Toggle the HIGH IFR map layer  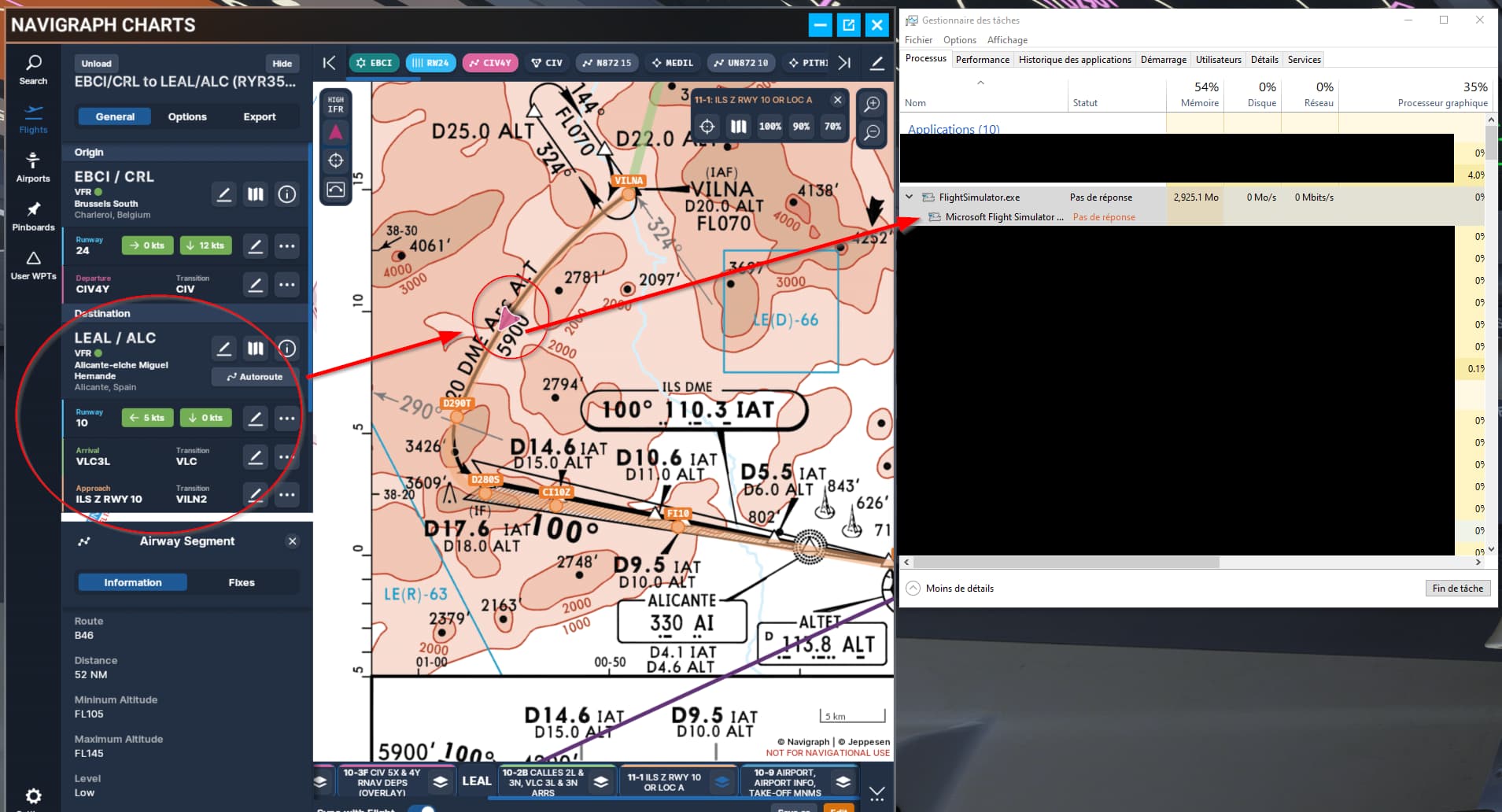[335, 103]
